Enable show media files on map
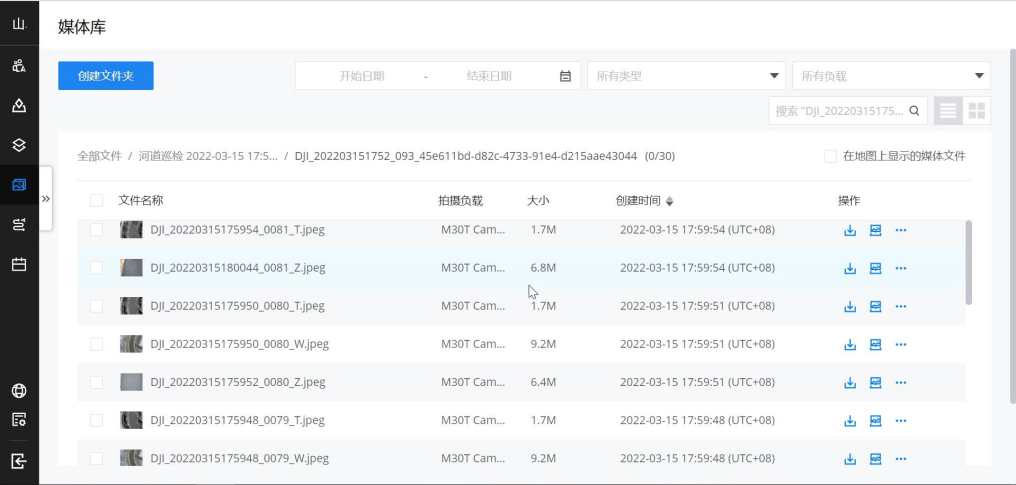1016x485 pixels. (830, 156)
